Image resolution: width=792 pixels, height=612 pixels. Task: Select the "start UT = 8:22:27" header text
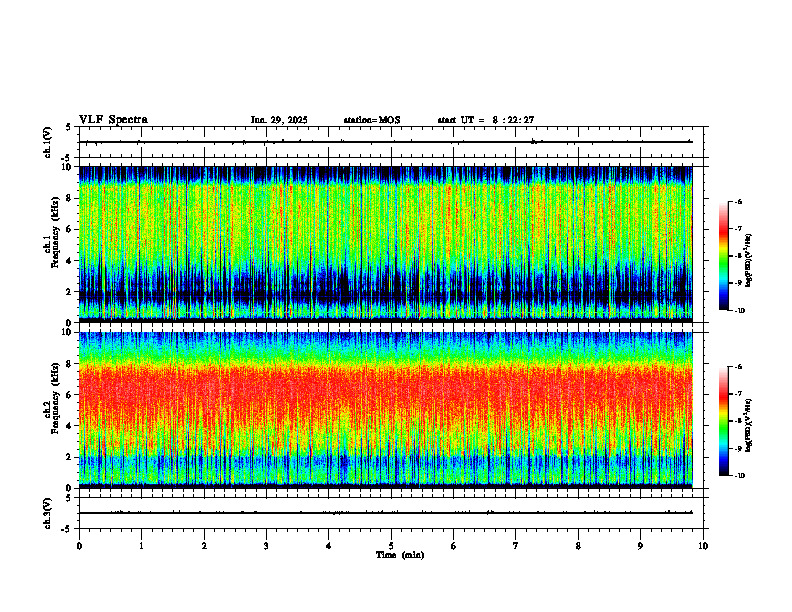pyautogui.click(x=486, y=120)
